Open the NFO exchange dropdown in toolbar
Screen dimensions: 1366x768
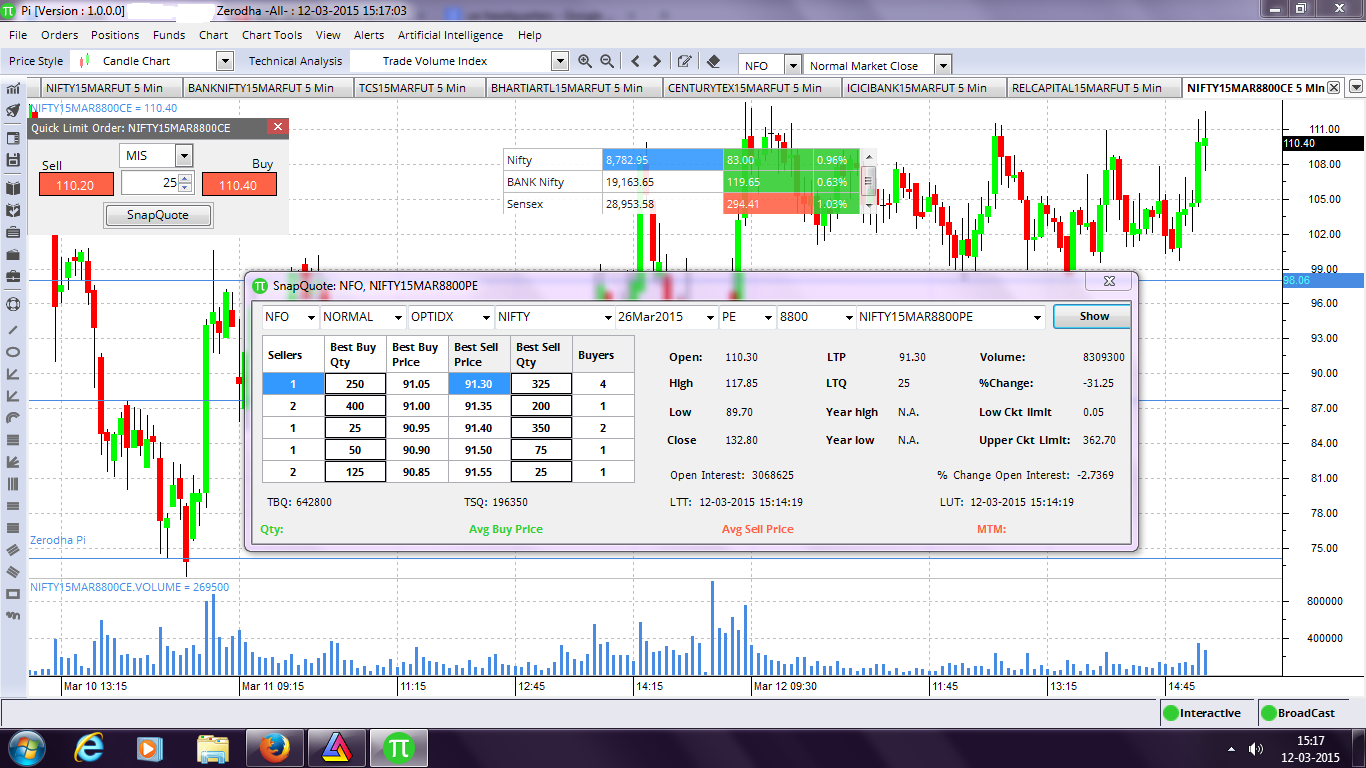pyautogui.click(x=793, y=65)
